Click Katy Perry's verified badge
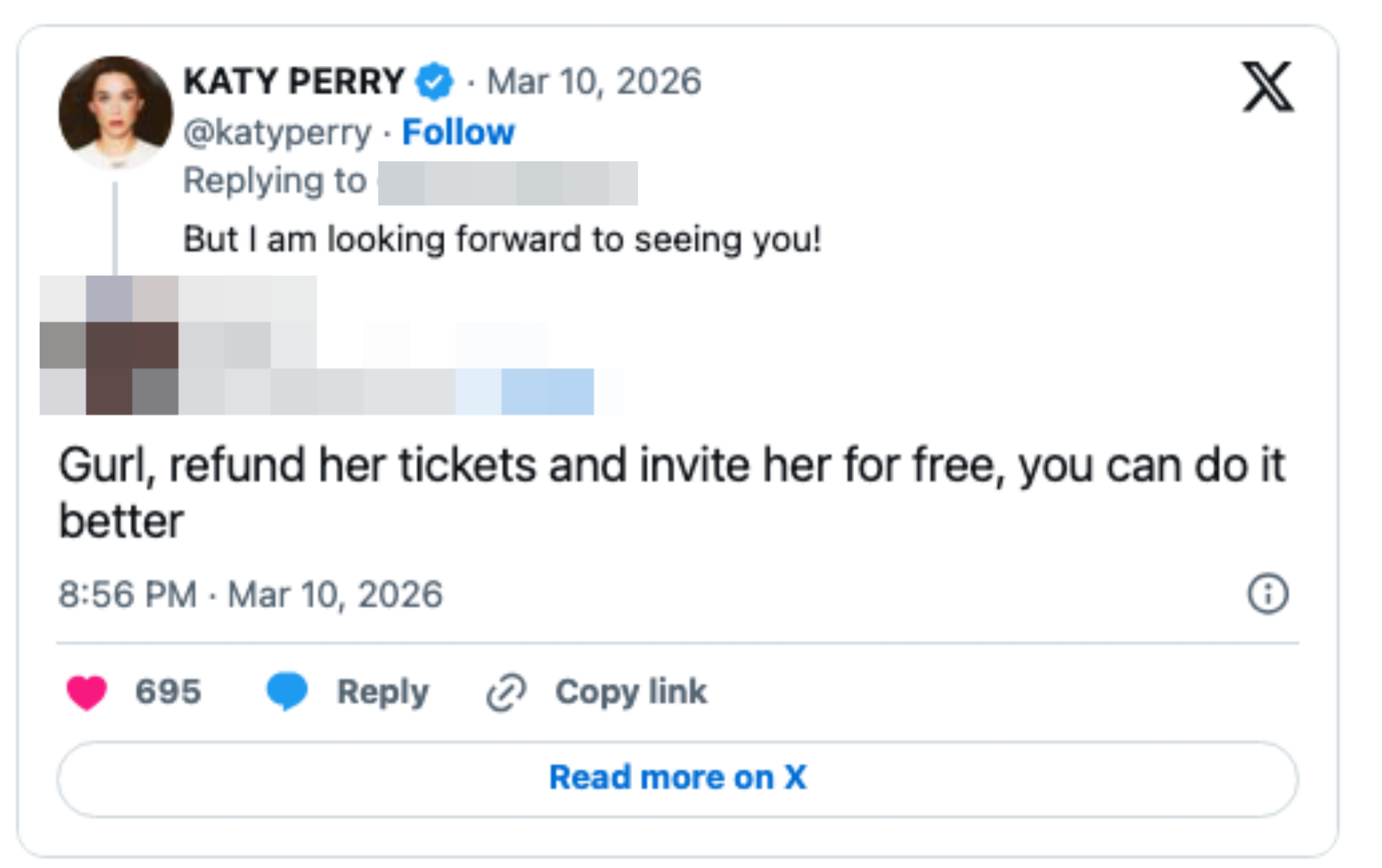 pos(433,82)
